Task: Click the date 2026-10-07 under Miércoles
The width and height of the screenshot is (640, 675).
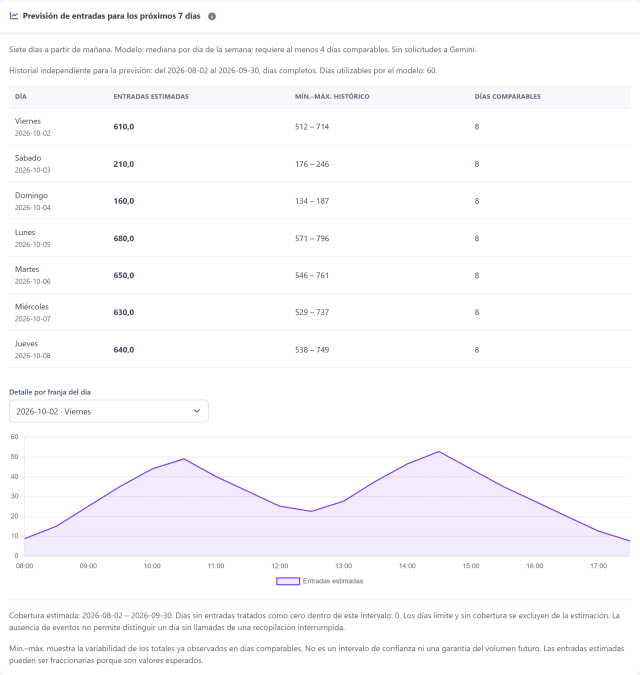Action: (33, 319)
